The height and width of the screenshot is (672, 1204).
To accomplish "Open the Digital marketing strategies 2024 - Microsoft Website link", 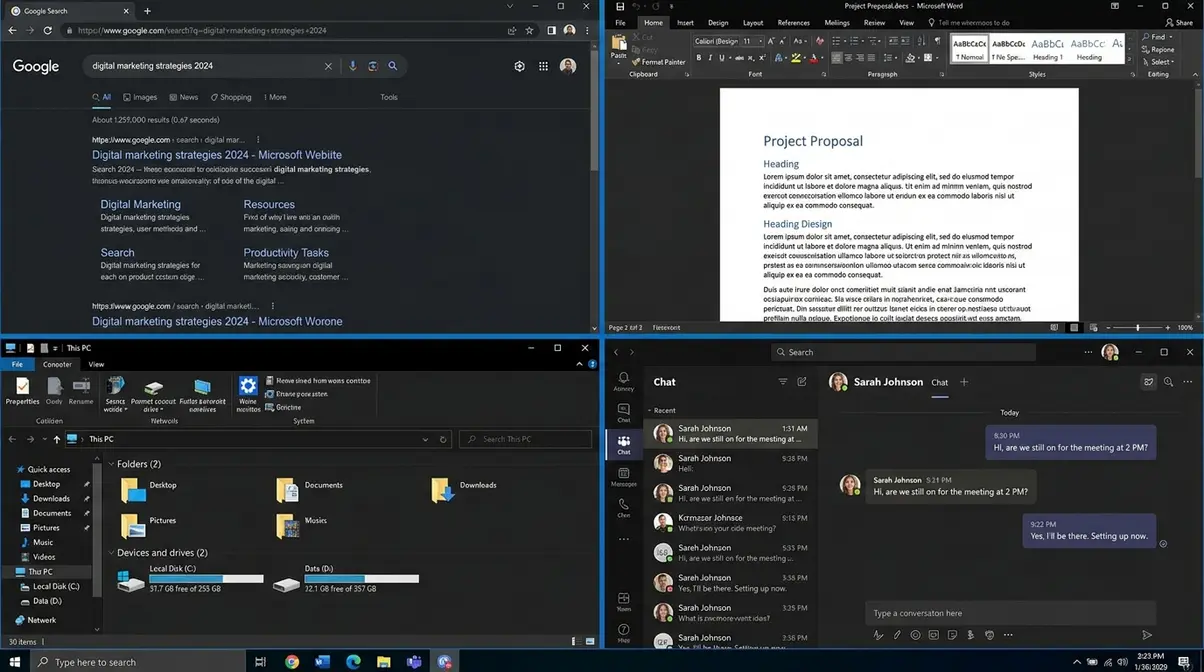I will (217, 155).
